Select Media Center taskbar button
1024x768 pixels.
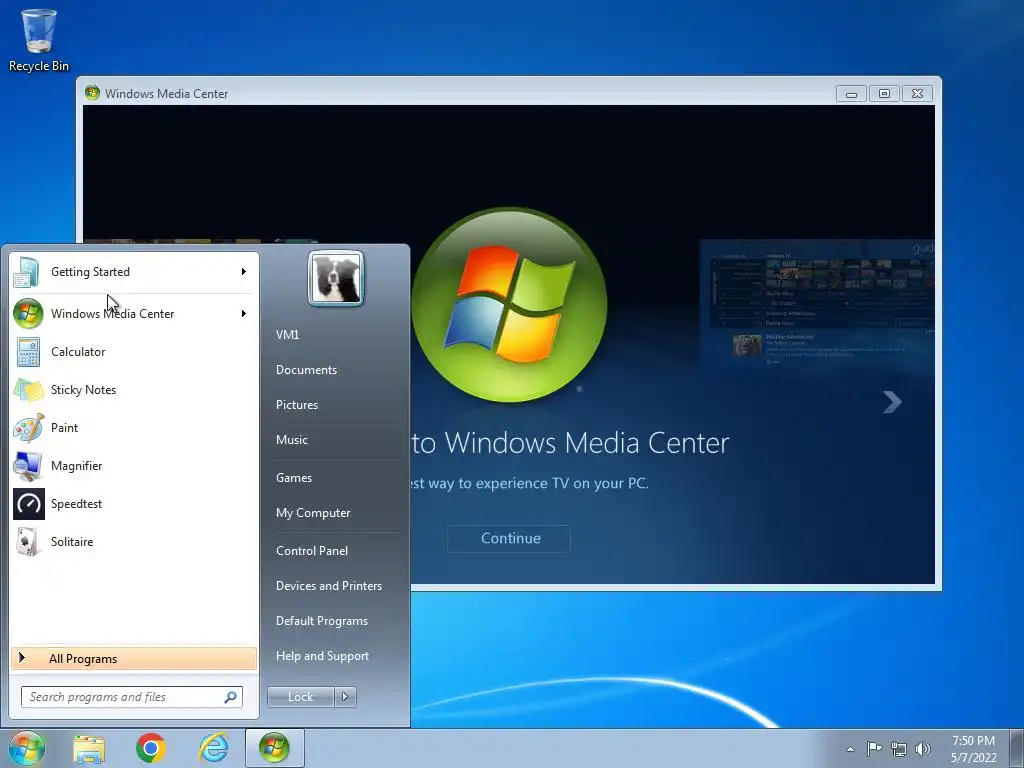274,748
